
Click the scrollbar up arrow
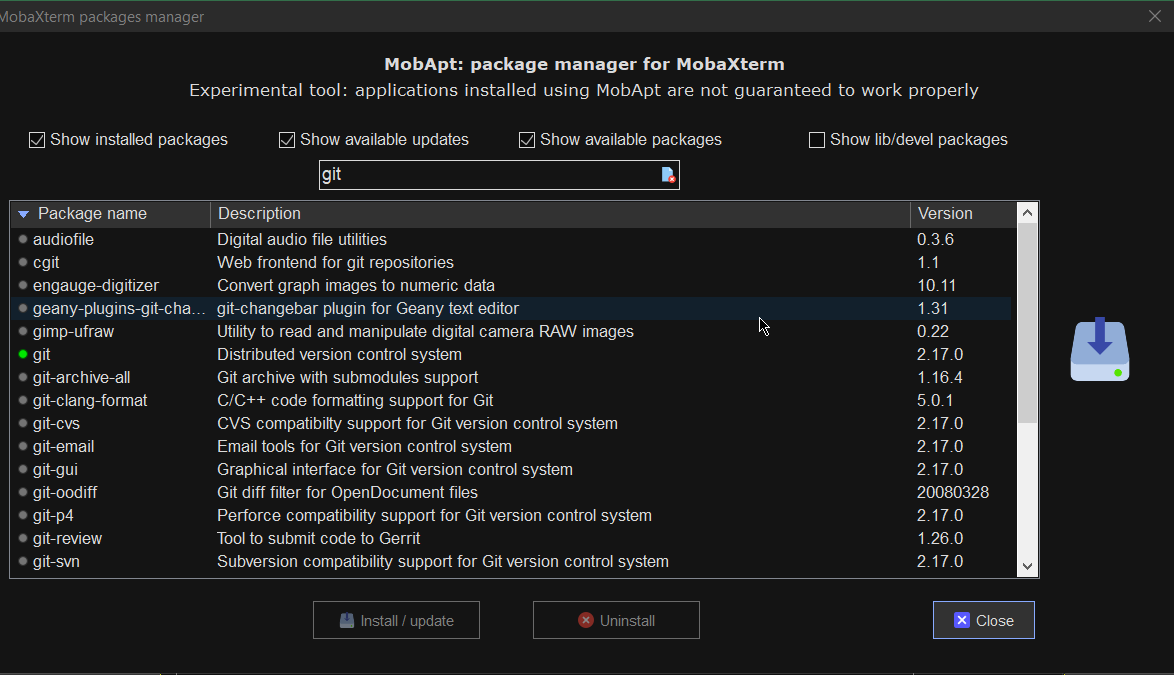[x=1027, y=213]
